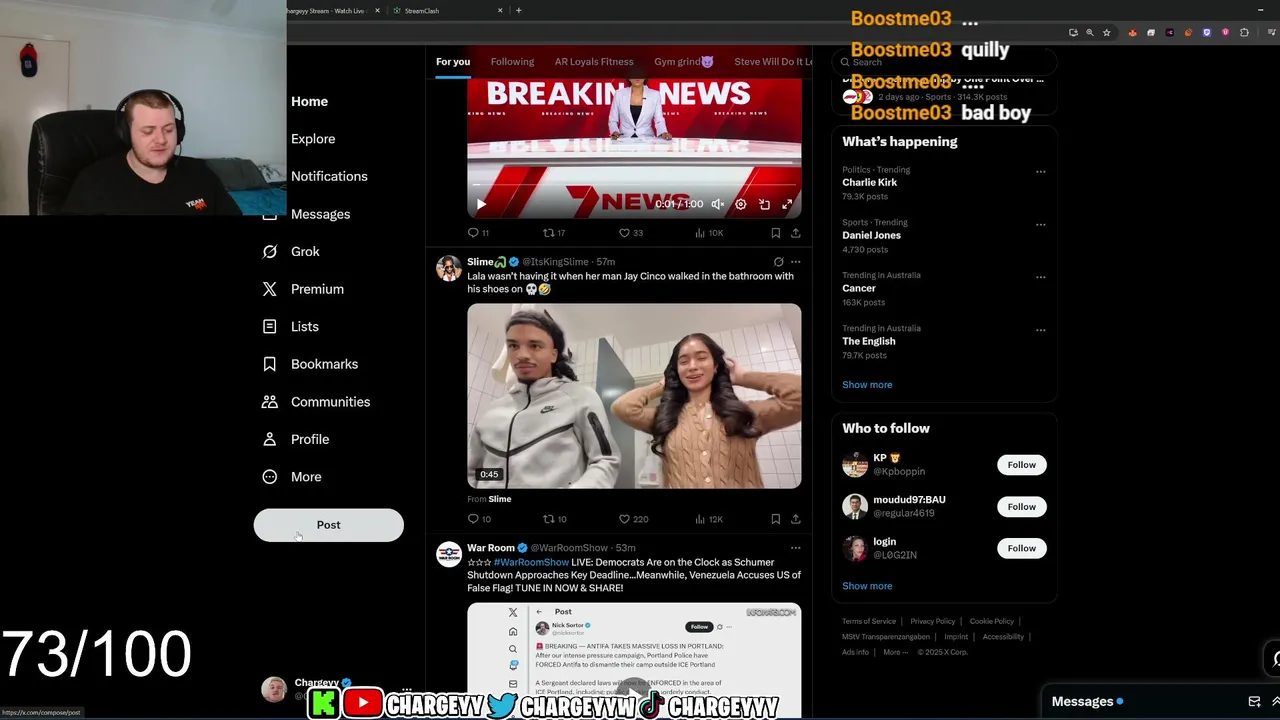Expand the Messages drawer
1280x720 pixels.
(x=1275, y=701)
